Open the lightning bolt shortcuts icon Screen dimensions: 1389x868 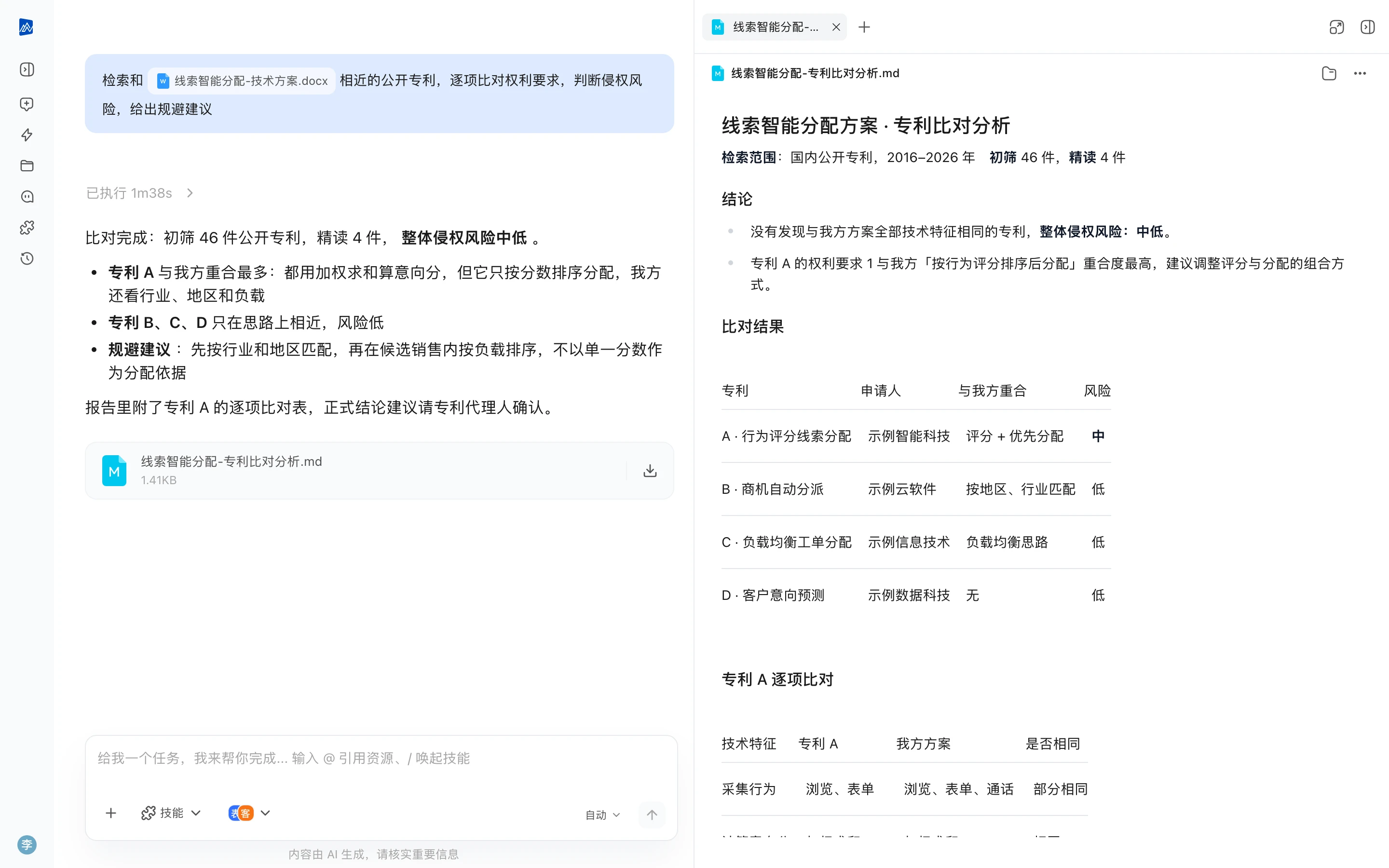point(27,135)
